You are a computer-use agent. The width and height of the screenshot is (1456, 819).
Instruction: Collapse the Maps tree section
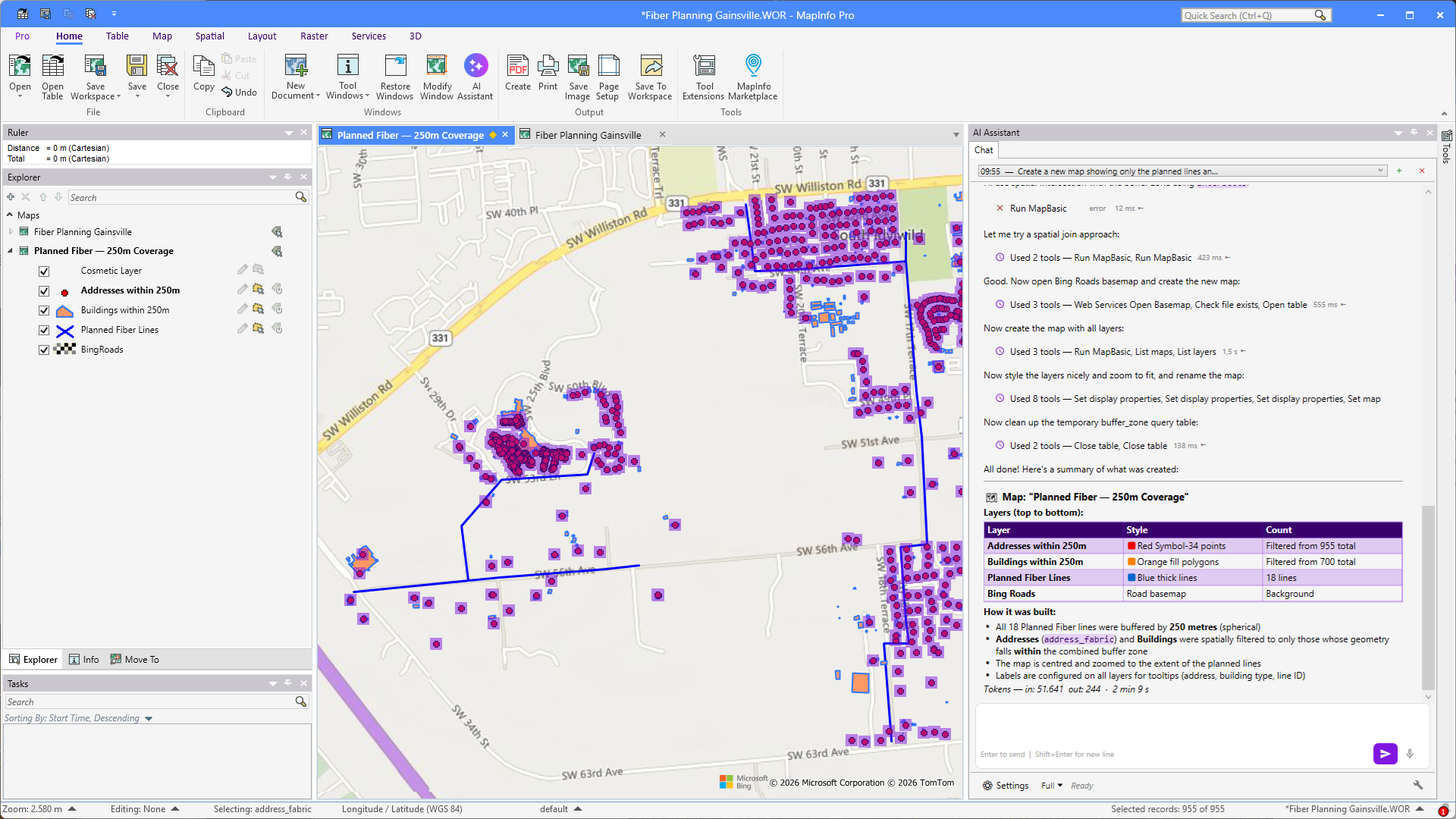[x=10, y=215]
